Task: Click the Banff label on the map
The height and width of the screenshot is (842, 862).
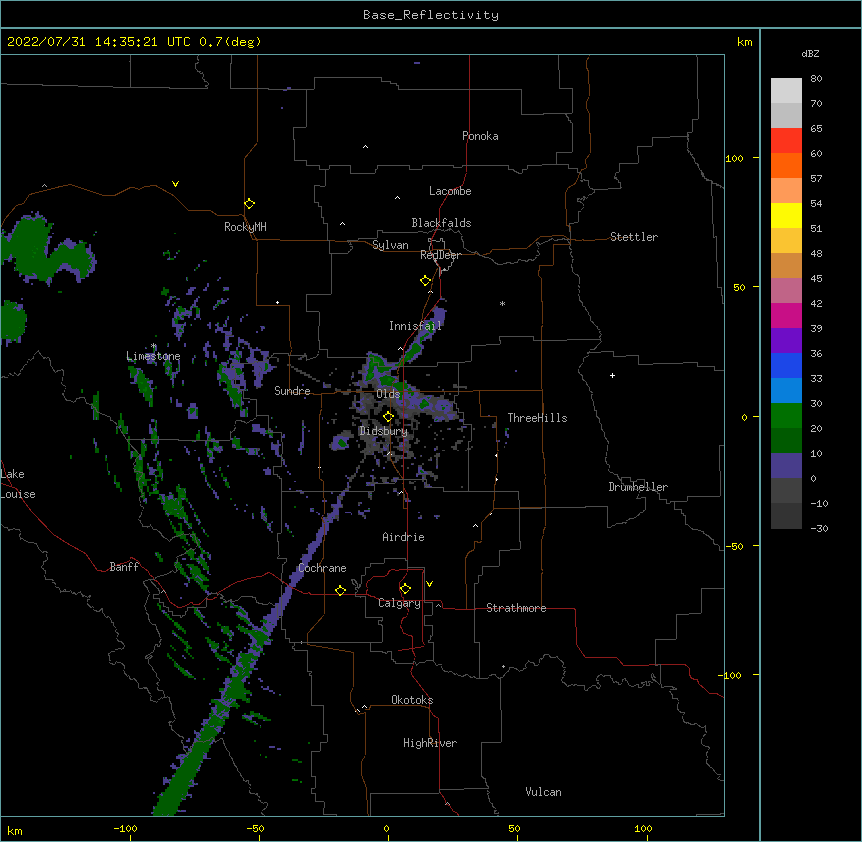Action: pyautogui.click(x=124, y=567)
